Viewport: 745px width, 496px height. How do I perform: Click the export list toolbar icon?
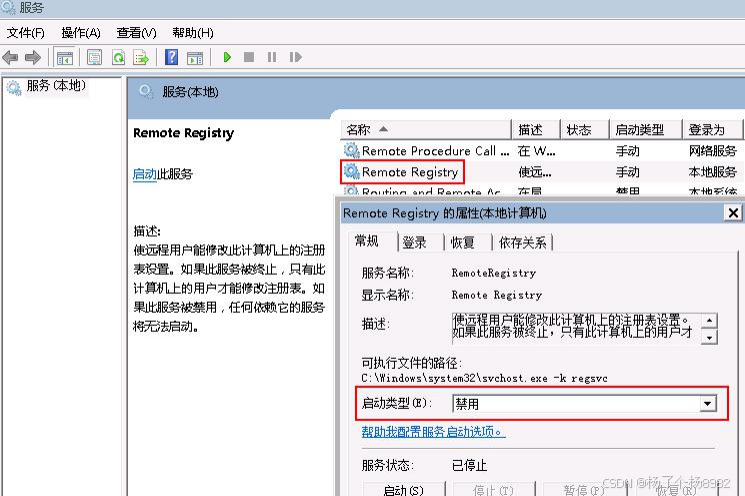click(141, 57)
